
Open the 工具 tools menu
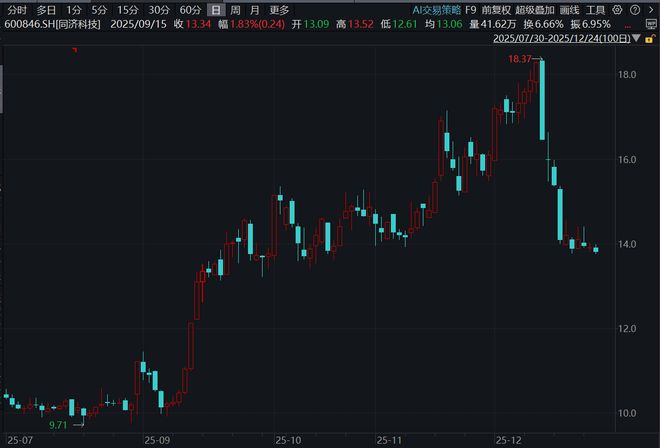pyautogui.click(x=595, y=10)
